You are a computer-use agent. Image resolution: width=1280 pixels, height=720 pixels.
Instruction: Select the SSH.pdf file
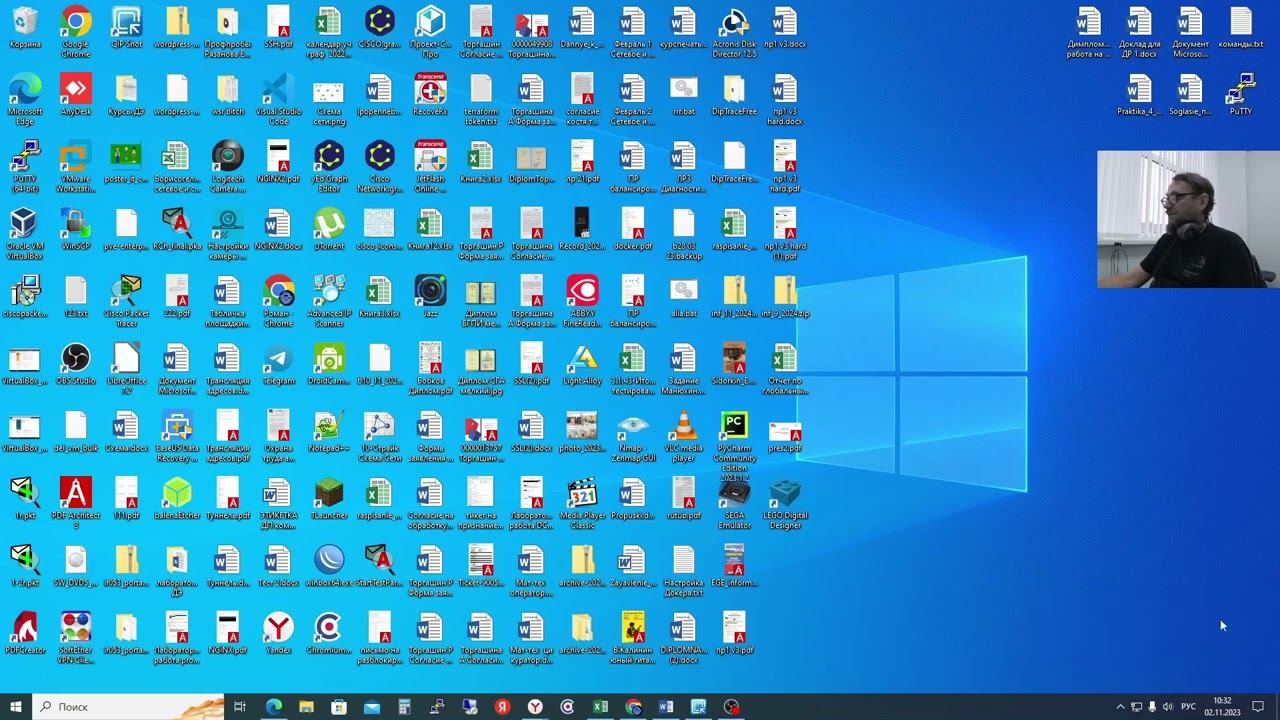point(278,28)
